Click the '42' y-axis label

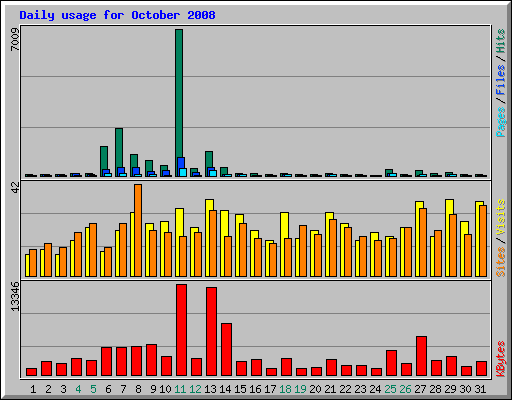click(15, 187)
